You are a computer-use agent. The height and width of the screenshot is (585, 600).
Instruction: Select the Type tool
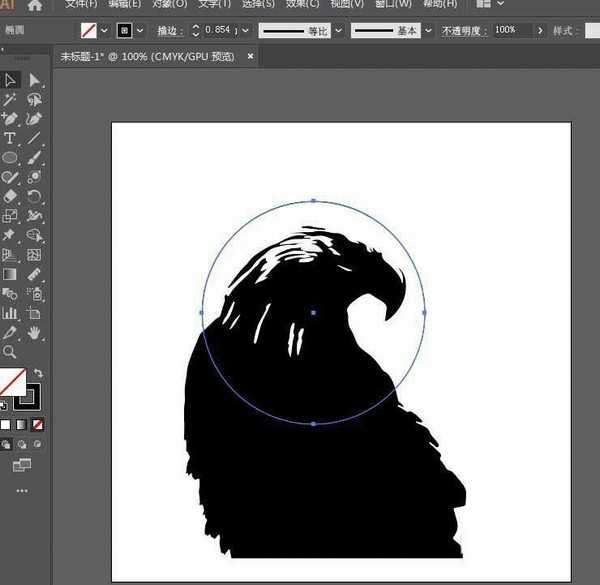(x=10, y=138)
